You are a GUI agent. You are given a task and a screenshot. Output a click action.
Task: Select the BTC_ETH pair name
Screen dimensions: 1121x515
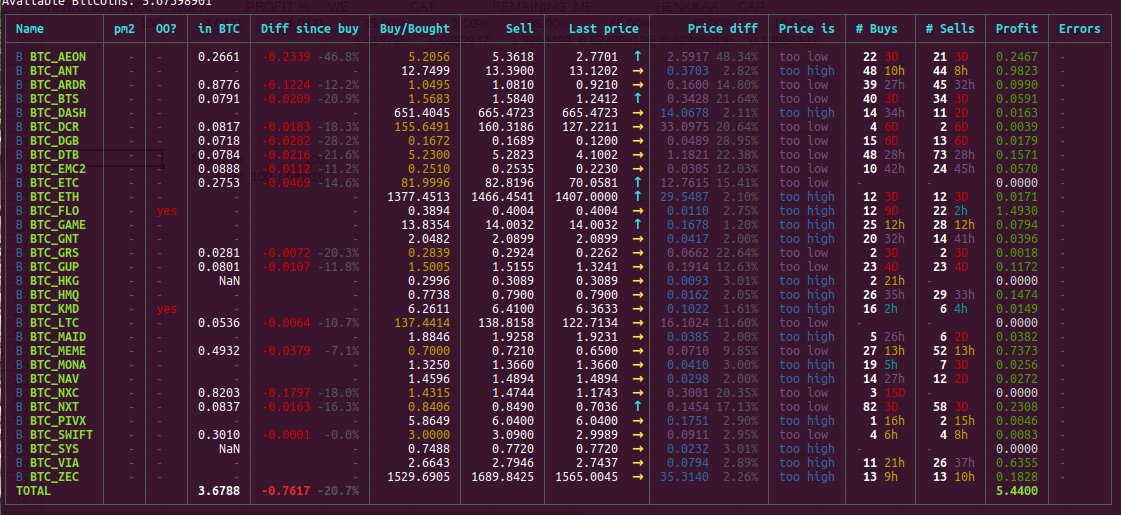point(54,197)
